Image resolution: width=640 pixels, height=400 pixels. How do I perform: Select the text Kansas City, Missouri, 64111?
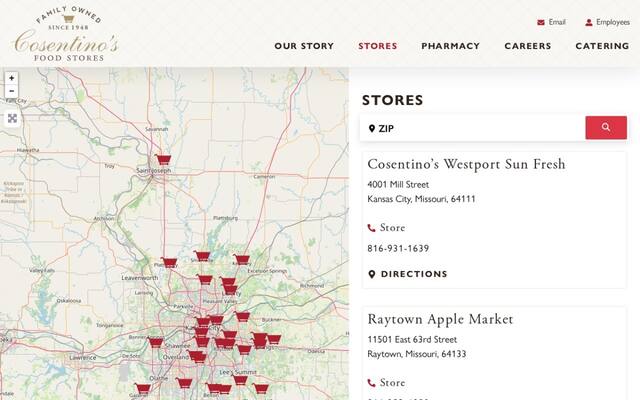pos(421,199)
